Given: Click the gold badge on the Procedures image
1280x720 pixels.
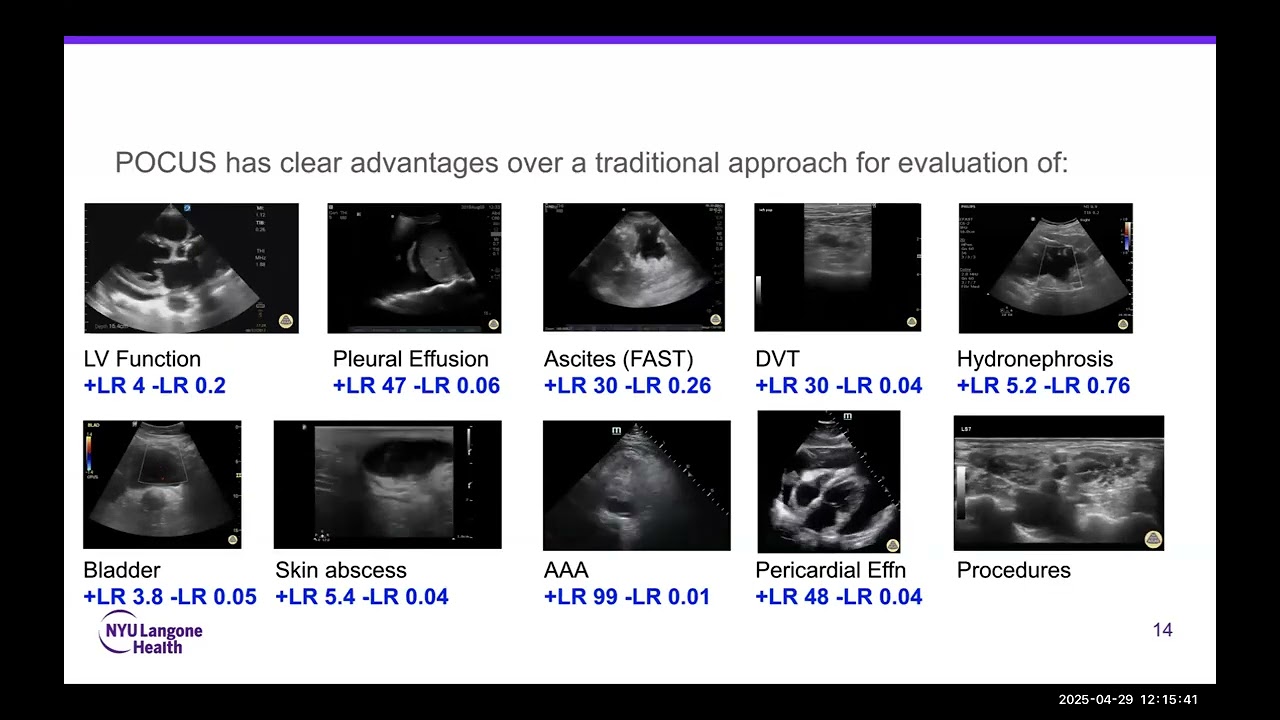Looking at the screenshot, I should coord(1153,538).
